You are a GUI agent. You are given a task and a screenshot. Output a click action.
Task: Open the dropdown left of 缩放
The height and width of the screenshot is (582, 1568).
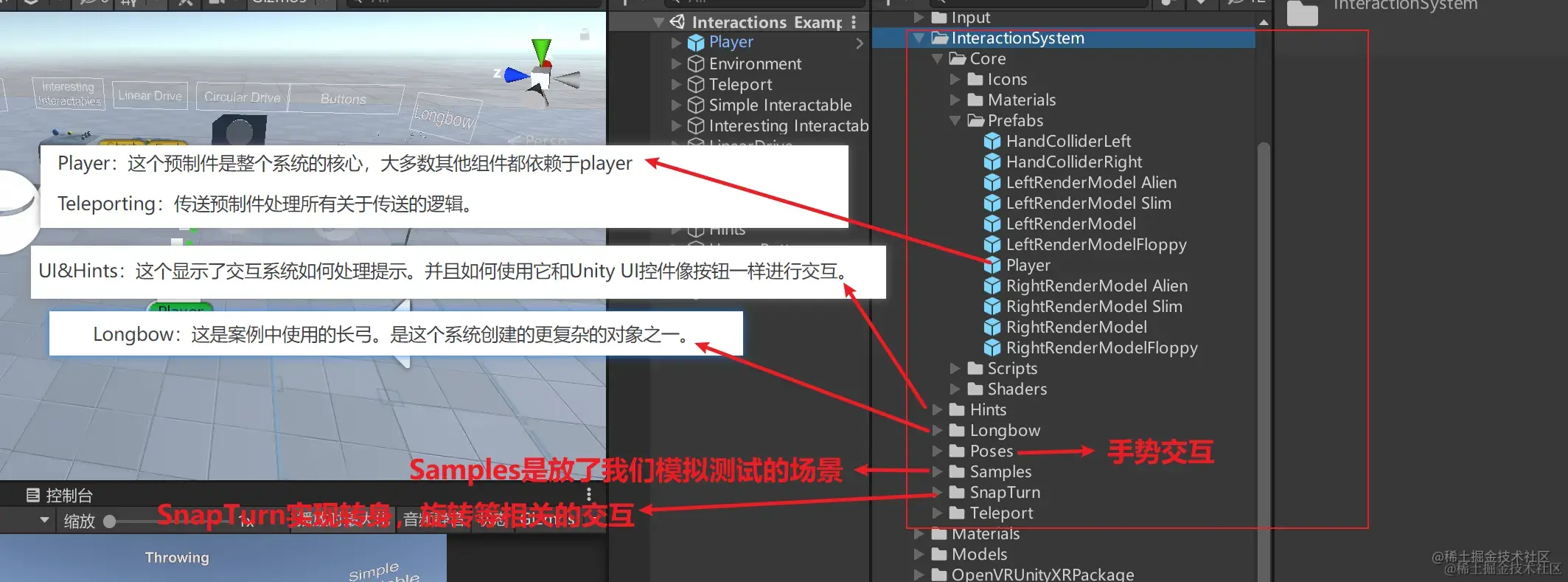pos(44,521)
